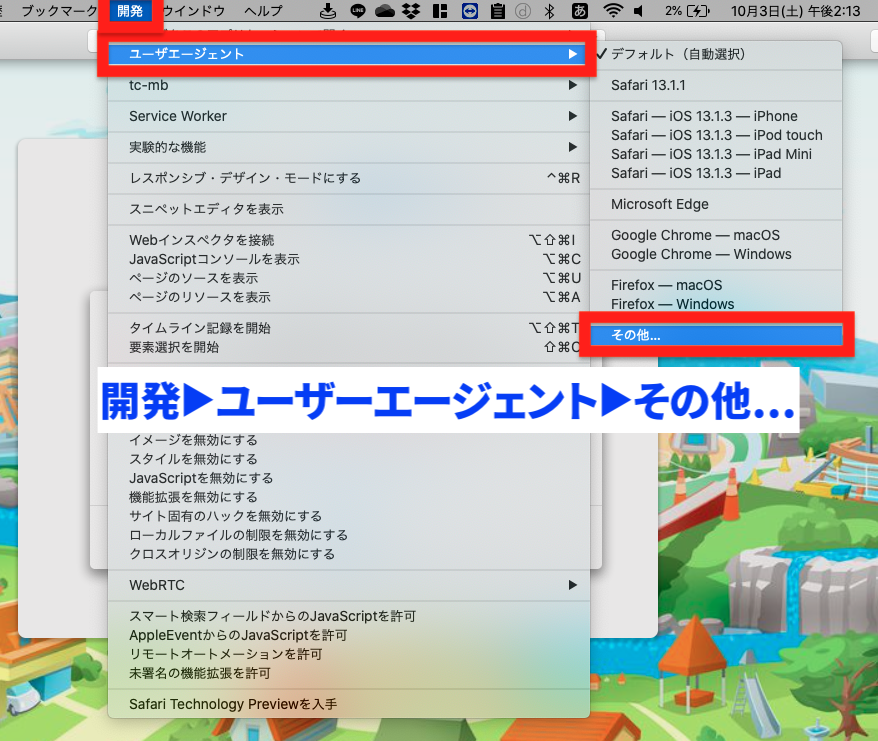Toggle イメージを無効にする

point(348,440)
